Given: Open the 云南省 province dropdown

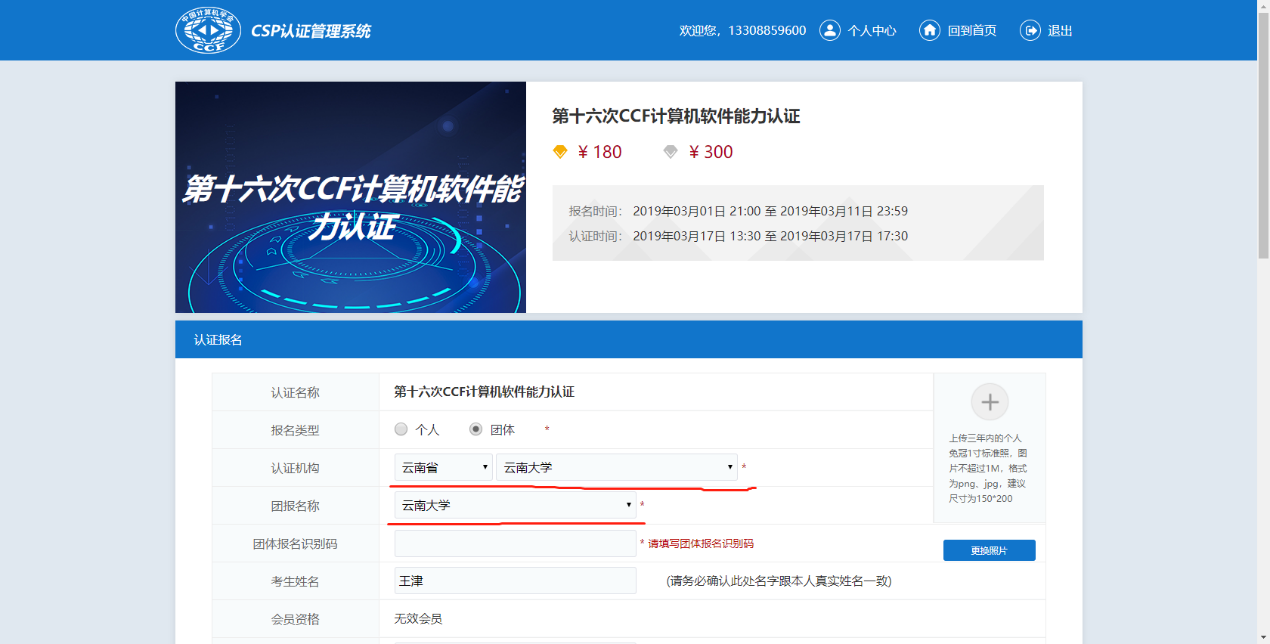Looking at the screenshot, I should click(x=443, y=467).
